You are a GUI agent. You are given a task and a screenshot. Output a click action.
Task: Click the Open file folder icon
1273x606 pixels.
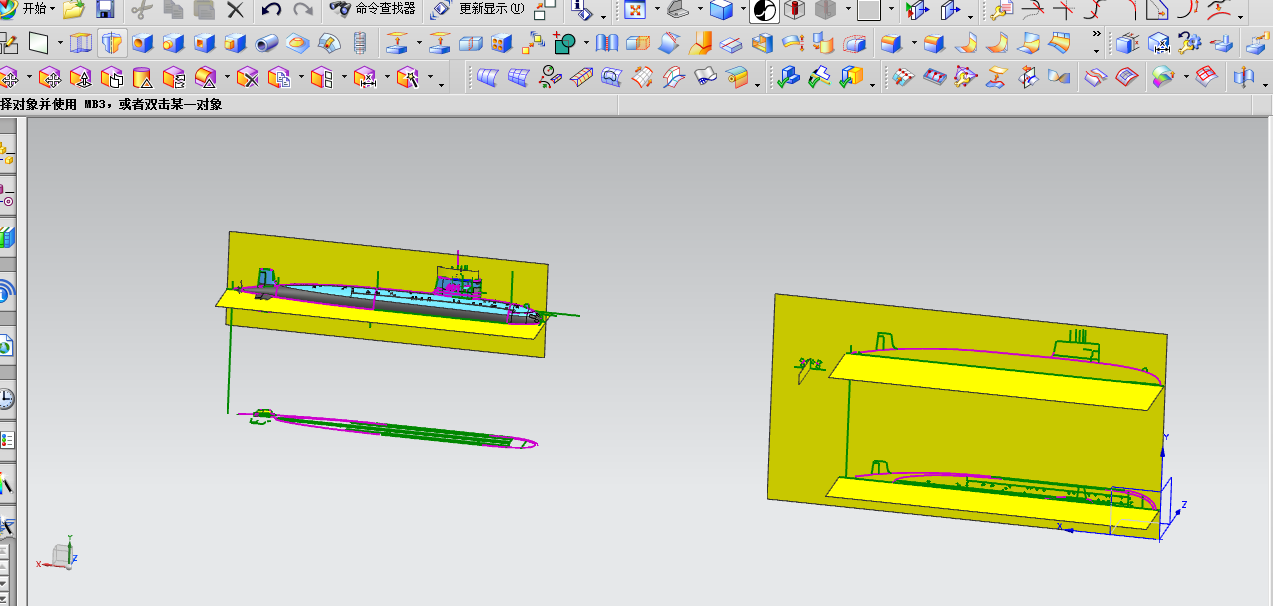click(x=73, y=10)
